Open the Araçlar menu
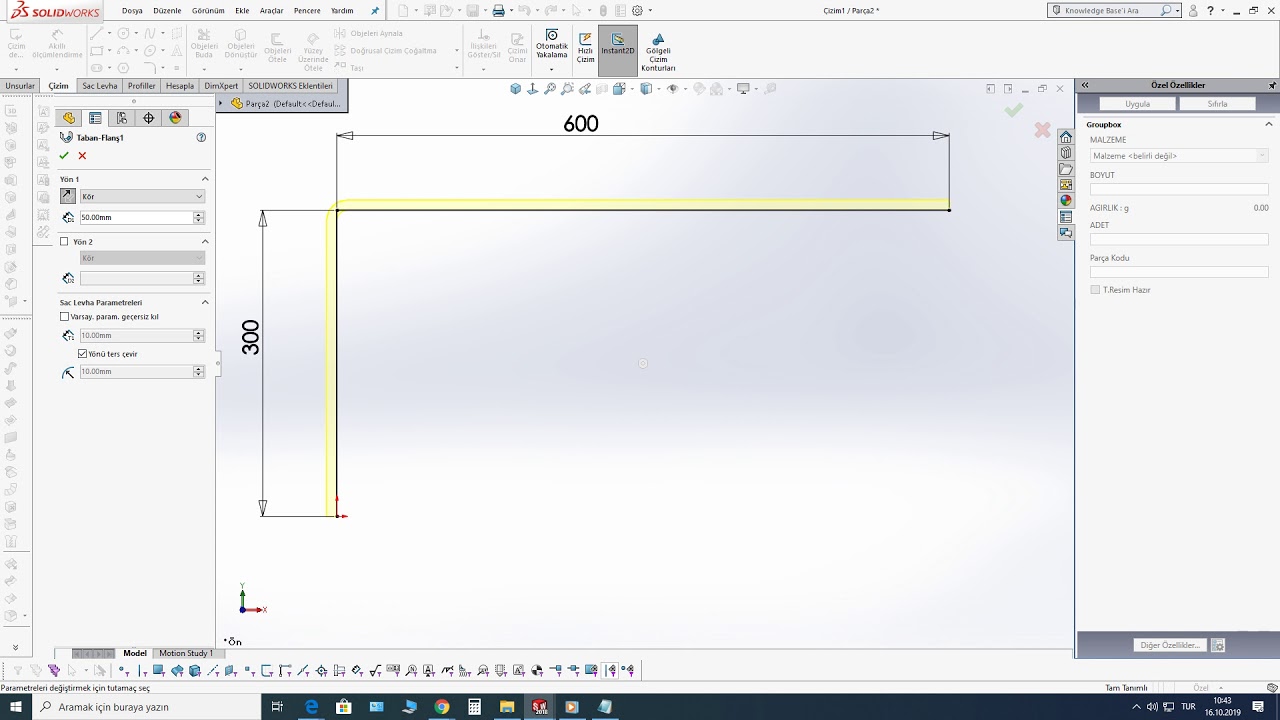The width and height of the screenshot is (1280, 720). pos(272,11)
